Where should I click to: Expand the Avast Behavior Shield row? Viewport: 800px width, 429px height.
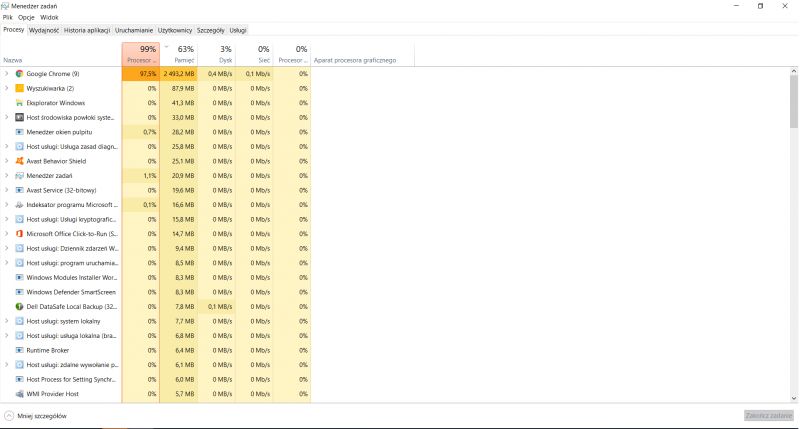(x=7, y=161)
